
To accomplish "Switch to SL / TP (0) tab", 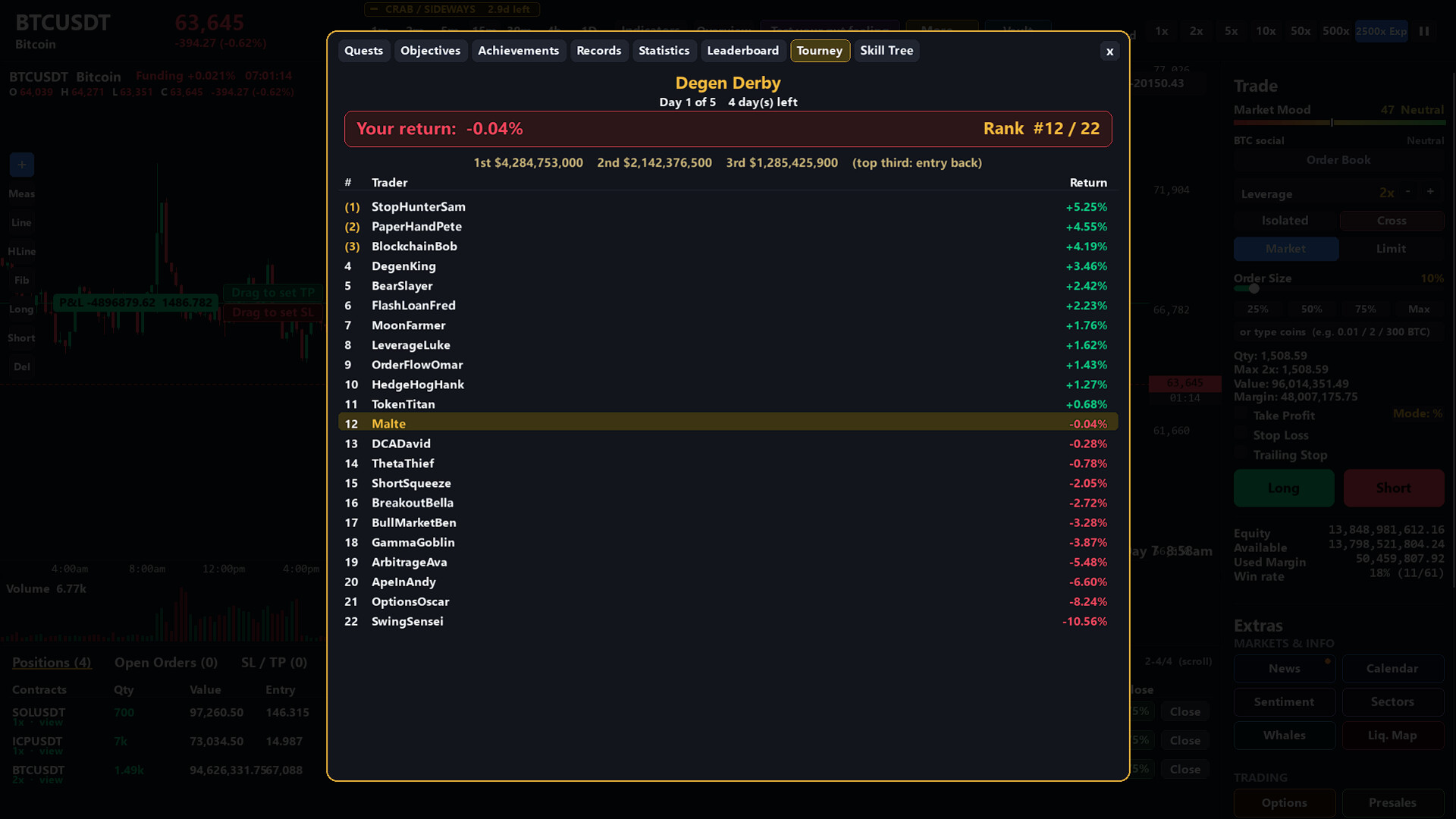I will coord(274,663).
